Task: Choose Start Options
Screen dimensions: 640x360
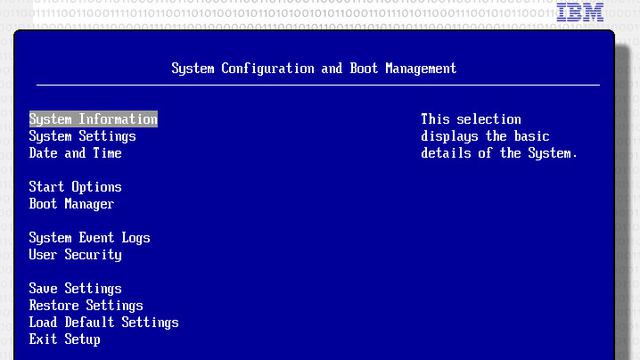Action: (x=76, y=187)
